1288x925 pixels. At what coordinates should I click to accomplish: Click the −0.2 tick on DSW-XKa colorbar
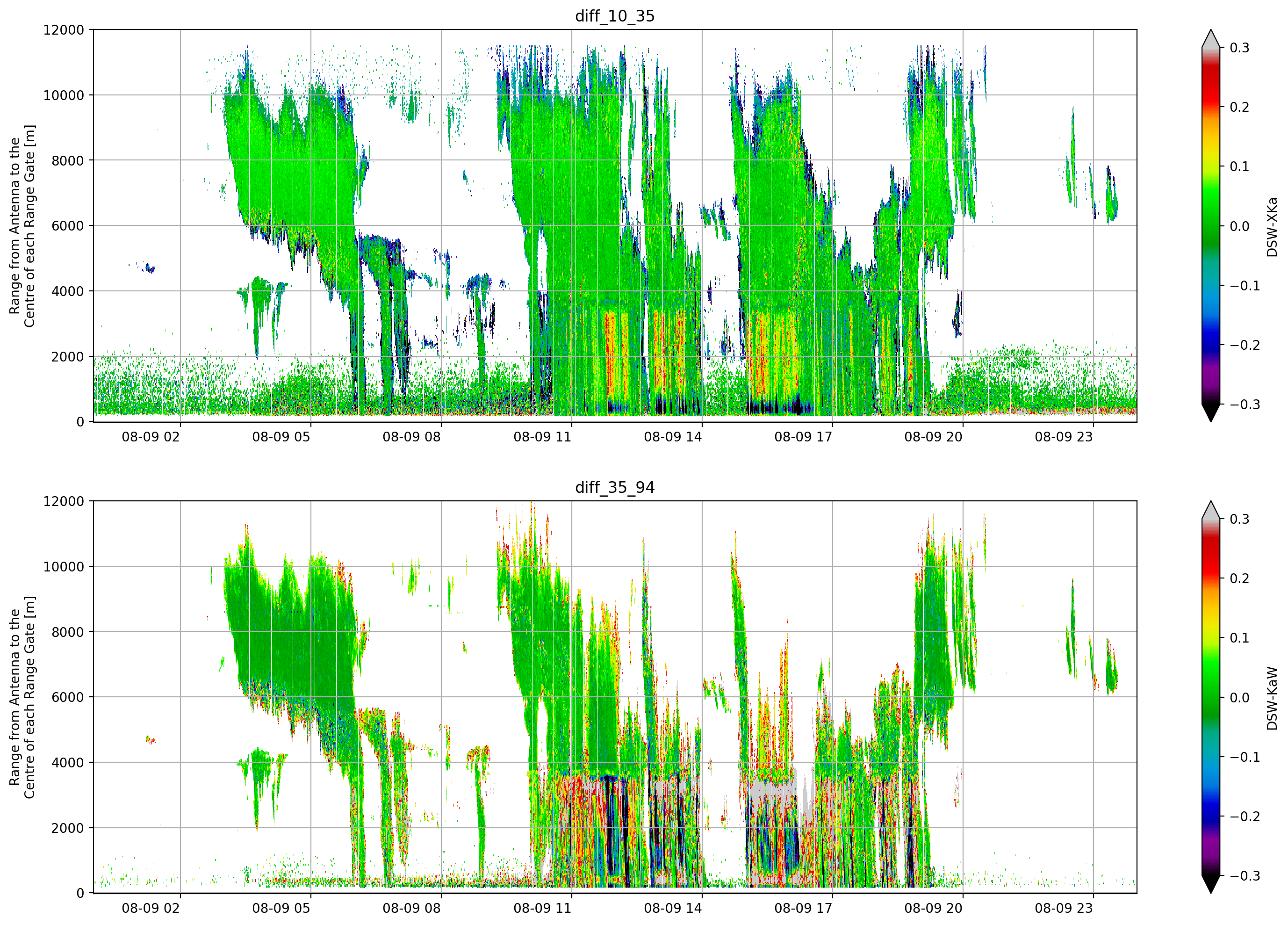click(x=1245, y=346)
